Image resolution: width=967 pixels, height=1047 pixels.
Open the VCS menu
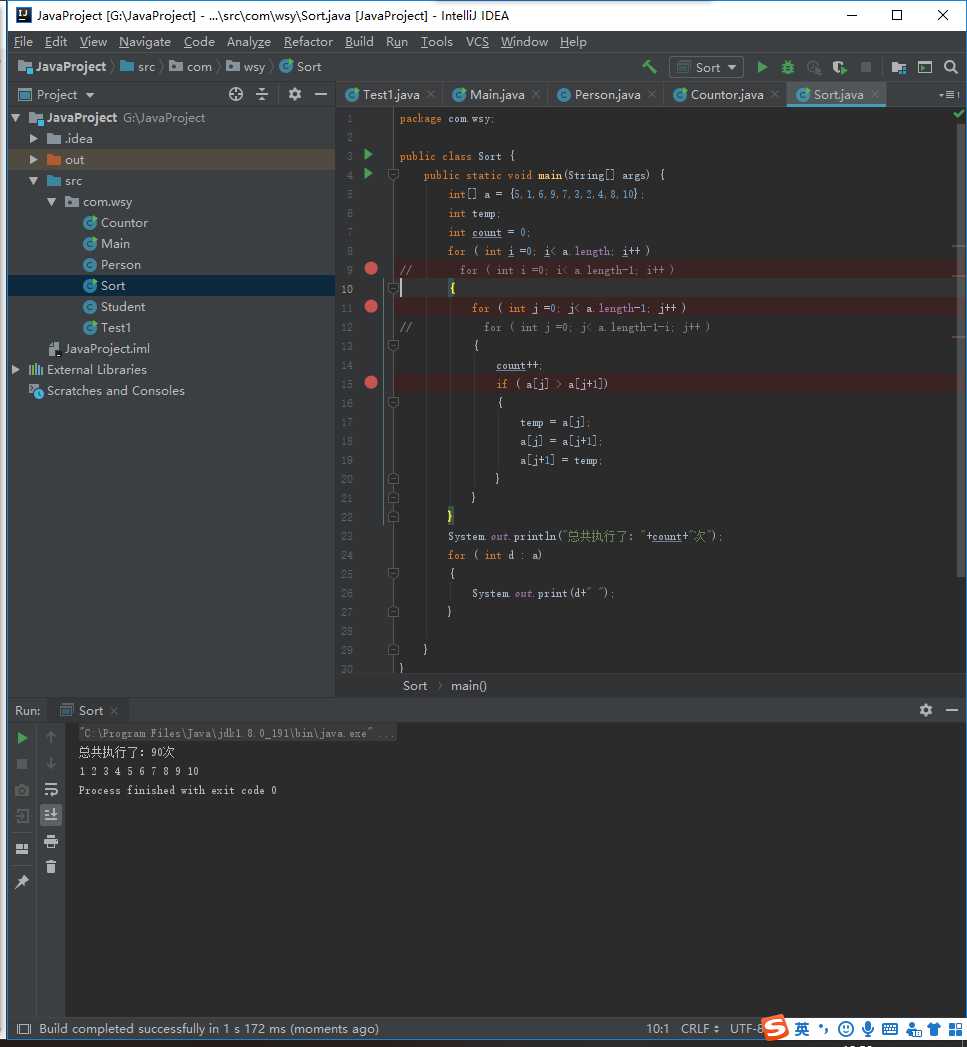click(x=477, y=41)
